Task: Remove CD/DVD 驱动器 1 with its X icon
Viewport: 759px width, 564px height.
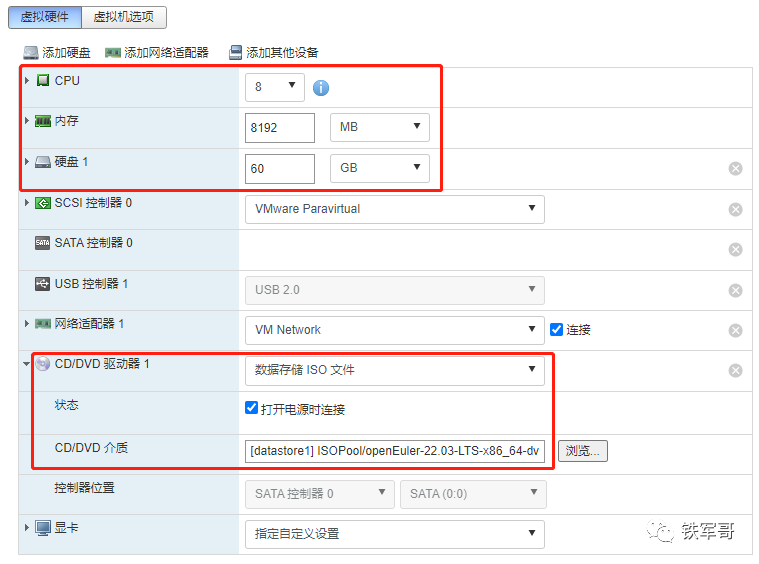Action: tap(735, 370)
